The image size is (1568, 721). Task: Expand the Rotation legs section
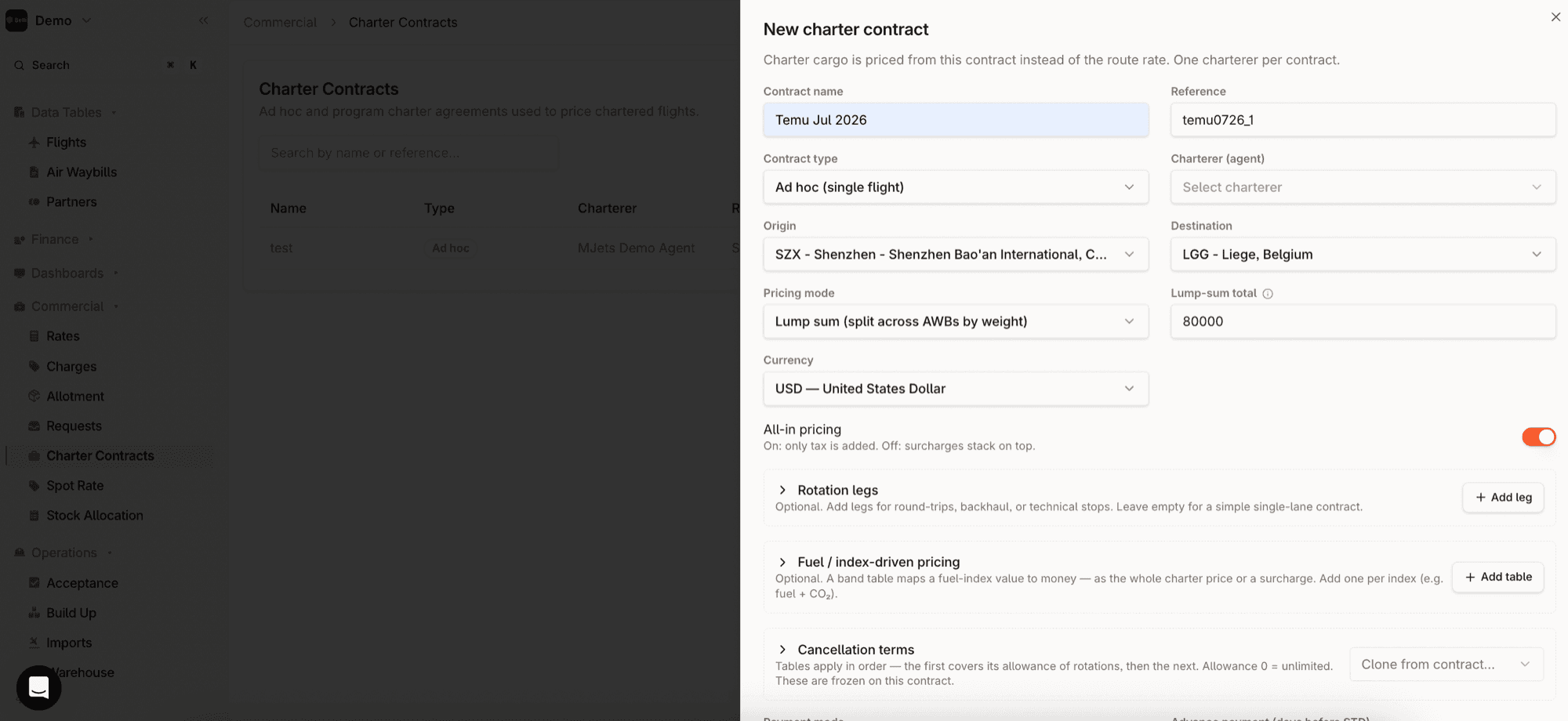(x=782, y=490)
